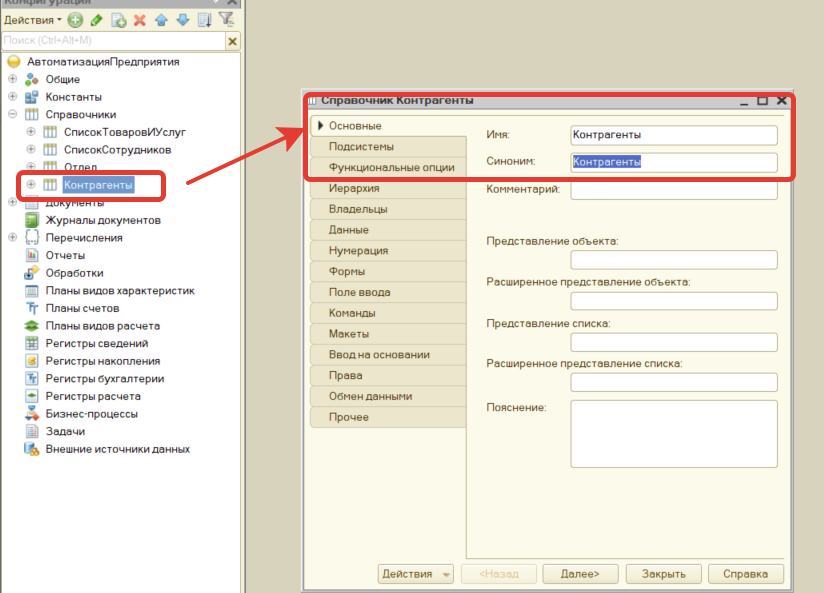Open the Поле ввода tab
Screen dimensions: 824x593
coord(388,292)
